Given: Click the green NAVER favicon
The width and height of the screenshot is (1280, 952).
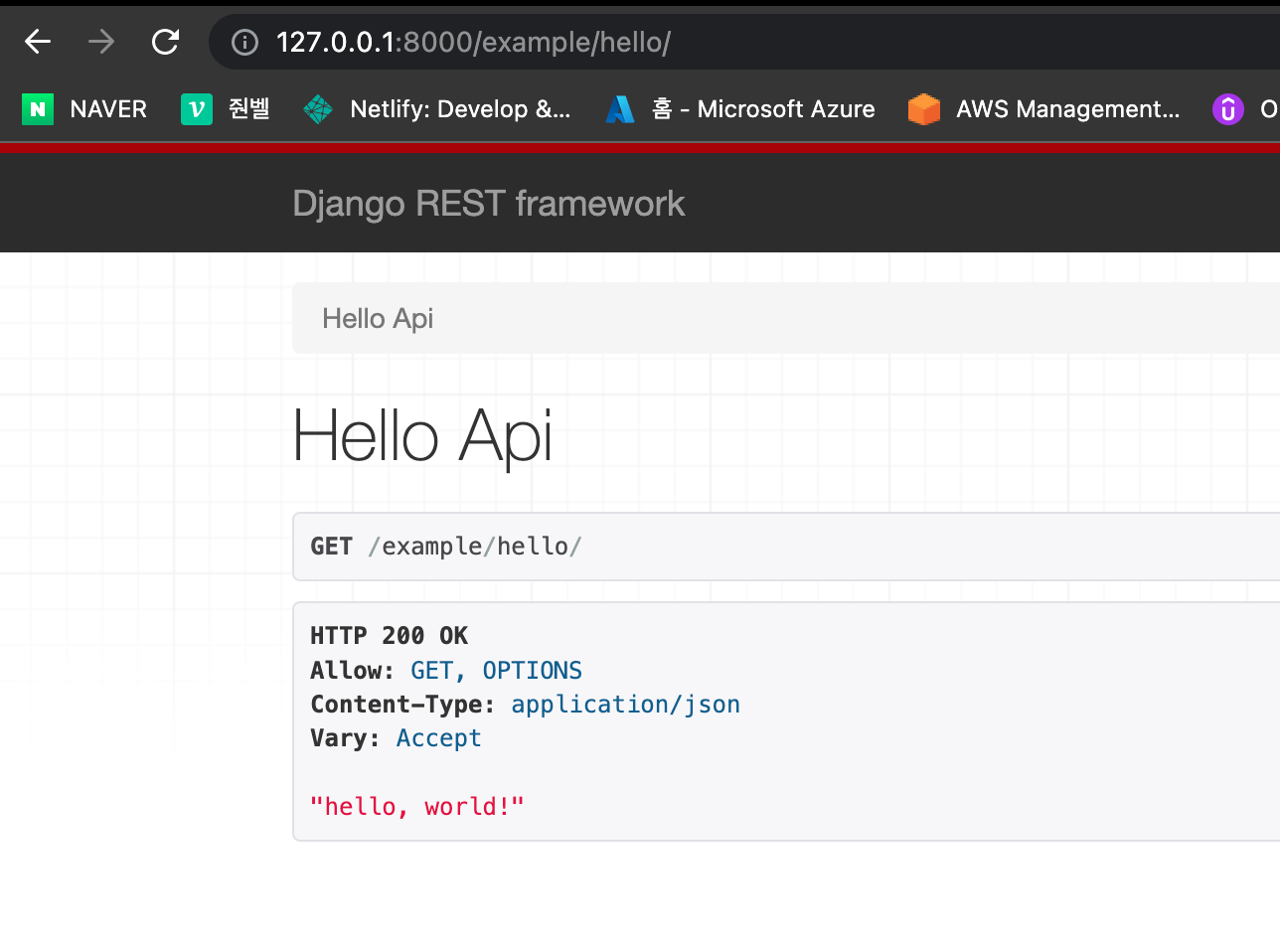Looking at the screenshot, I should tap(38, 109).
